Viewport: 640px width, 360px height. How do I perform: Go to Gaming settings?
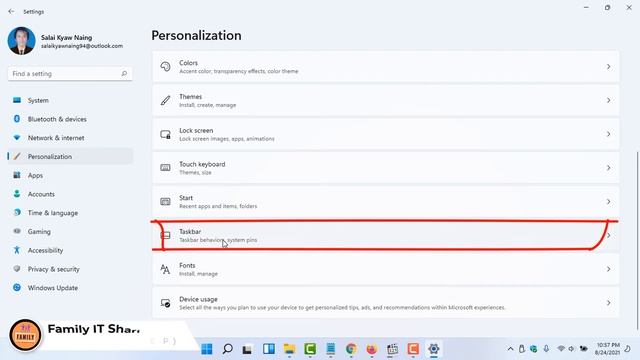tap(70, 231)
